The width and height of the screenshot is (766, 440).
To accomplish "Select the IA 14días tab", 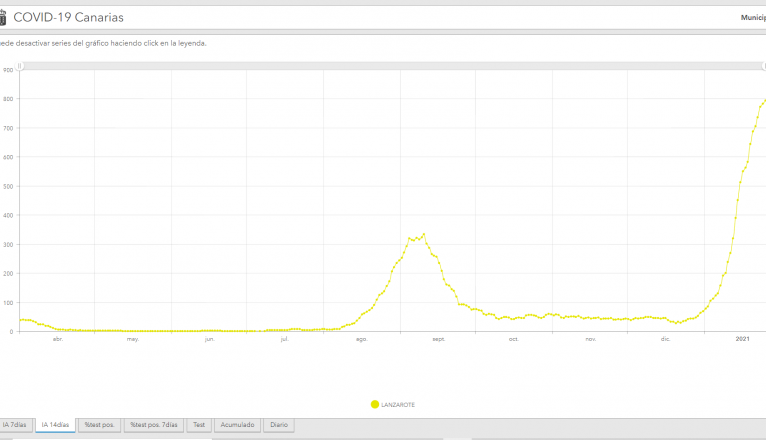I will (x=54, y=425).
